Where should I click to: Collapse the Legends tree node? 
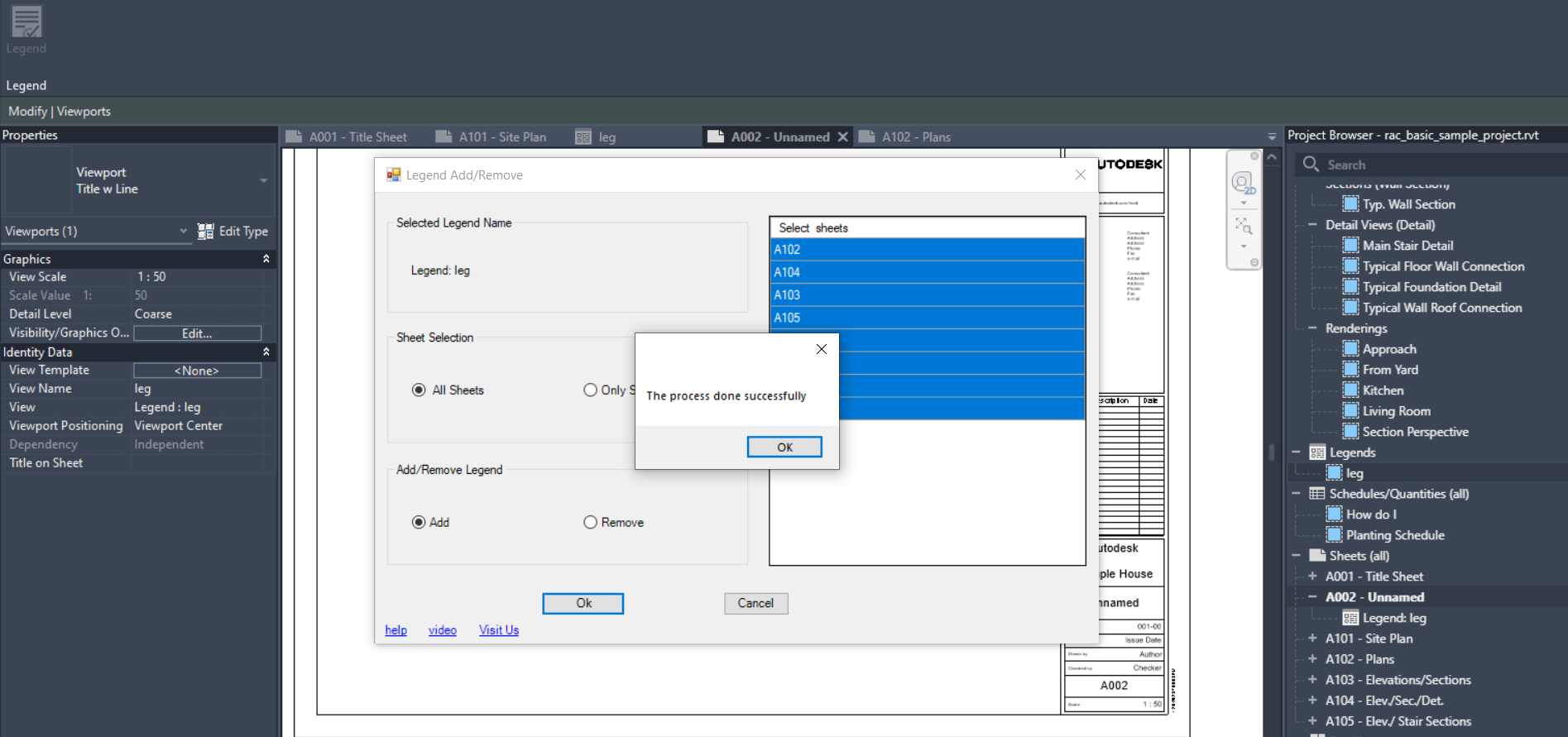(x=1296, y=452)
